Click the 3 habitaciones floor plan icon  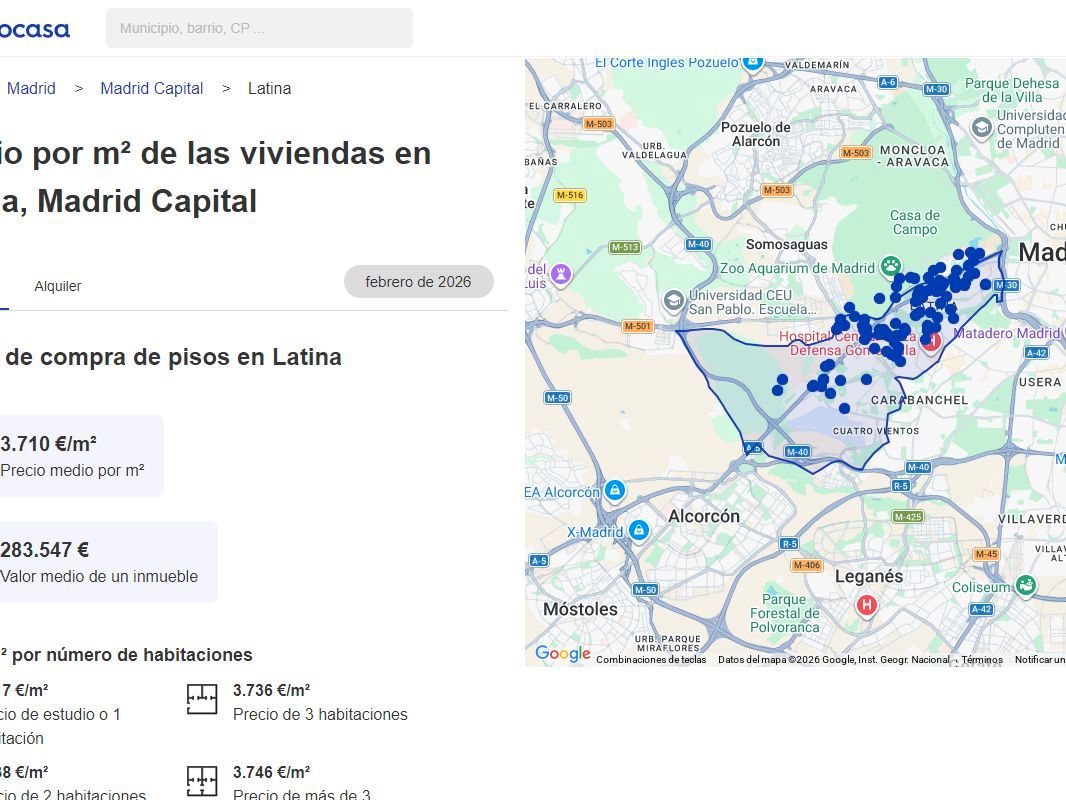202,700
